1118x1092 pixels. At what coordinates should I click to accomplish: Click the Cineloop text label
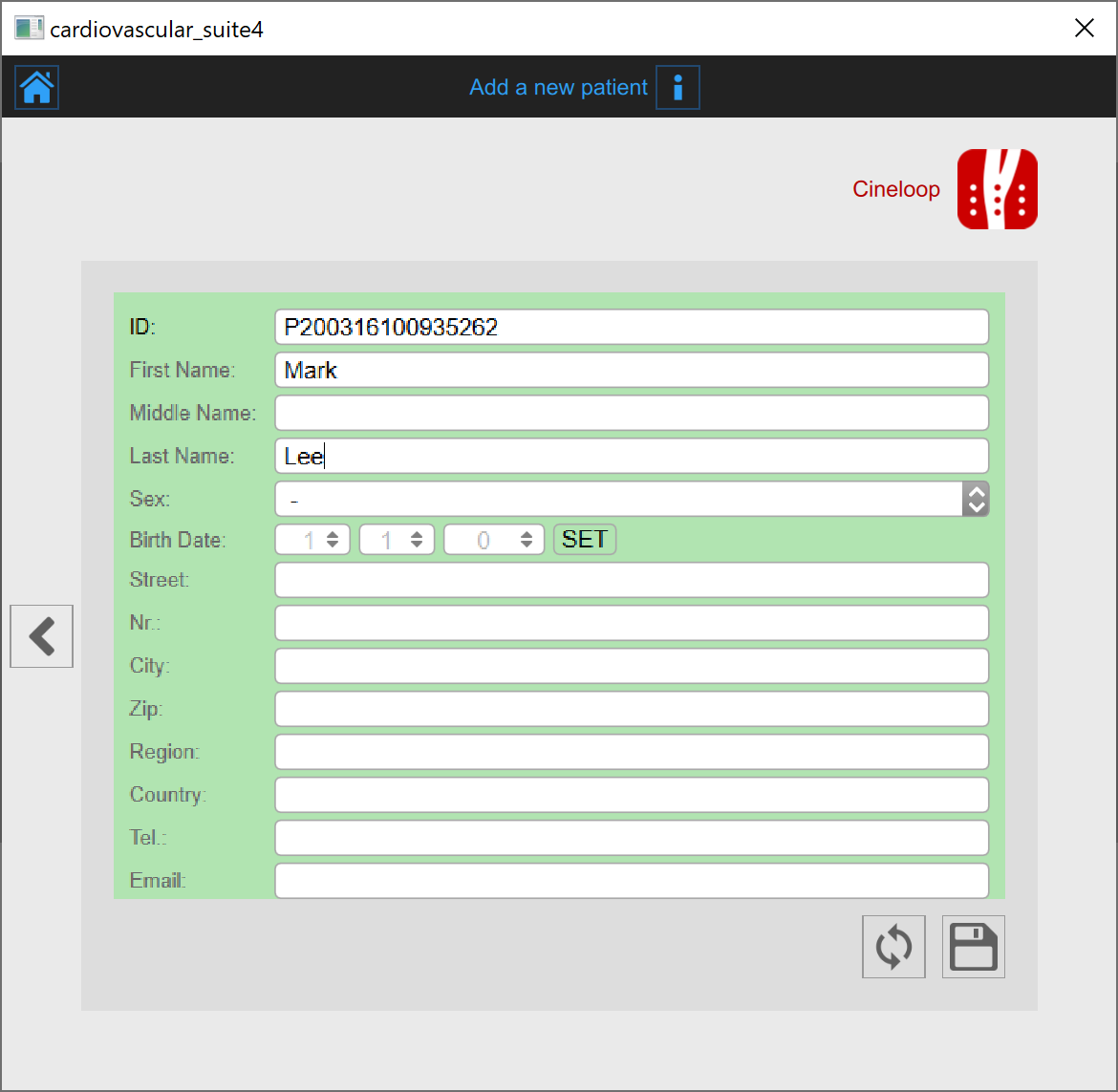tap(895, 189)
